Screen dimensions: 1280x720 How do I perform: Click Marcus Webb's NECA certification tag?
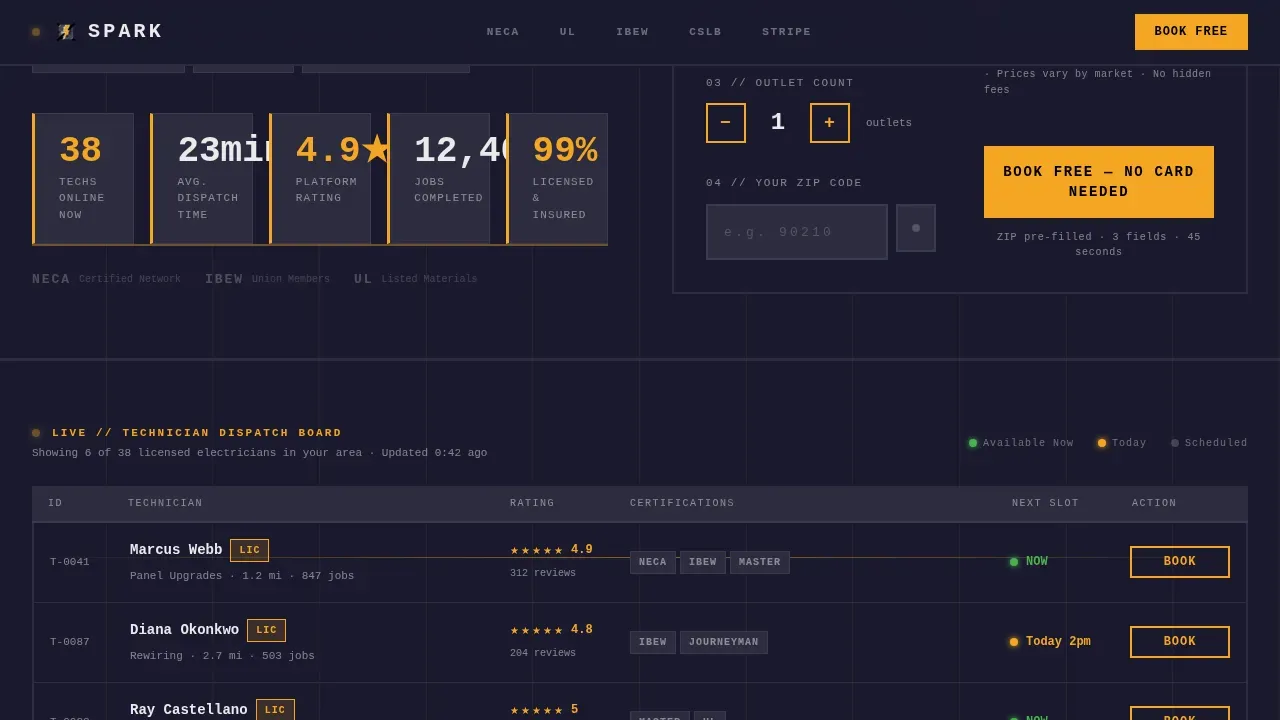pos(653,563)
